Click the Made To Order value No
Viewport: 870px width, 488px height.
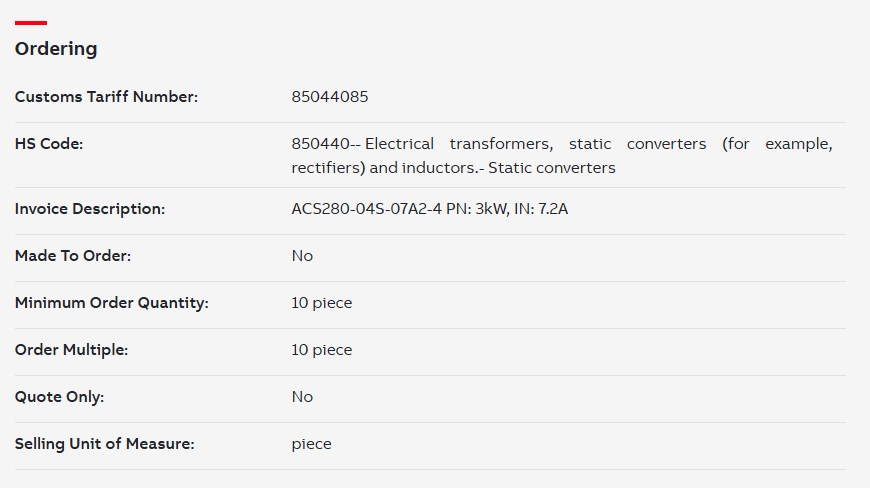(302, 256)
